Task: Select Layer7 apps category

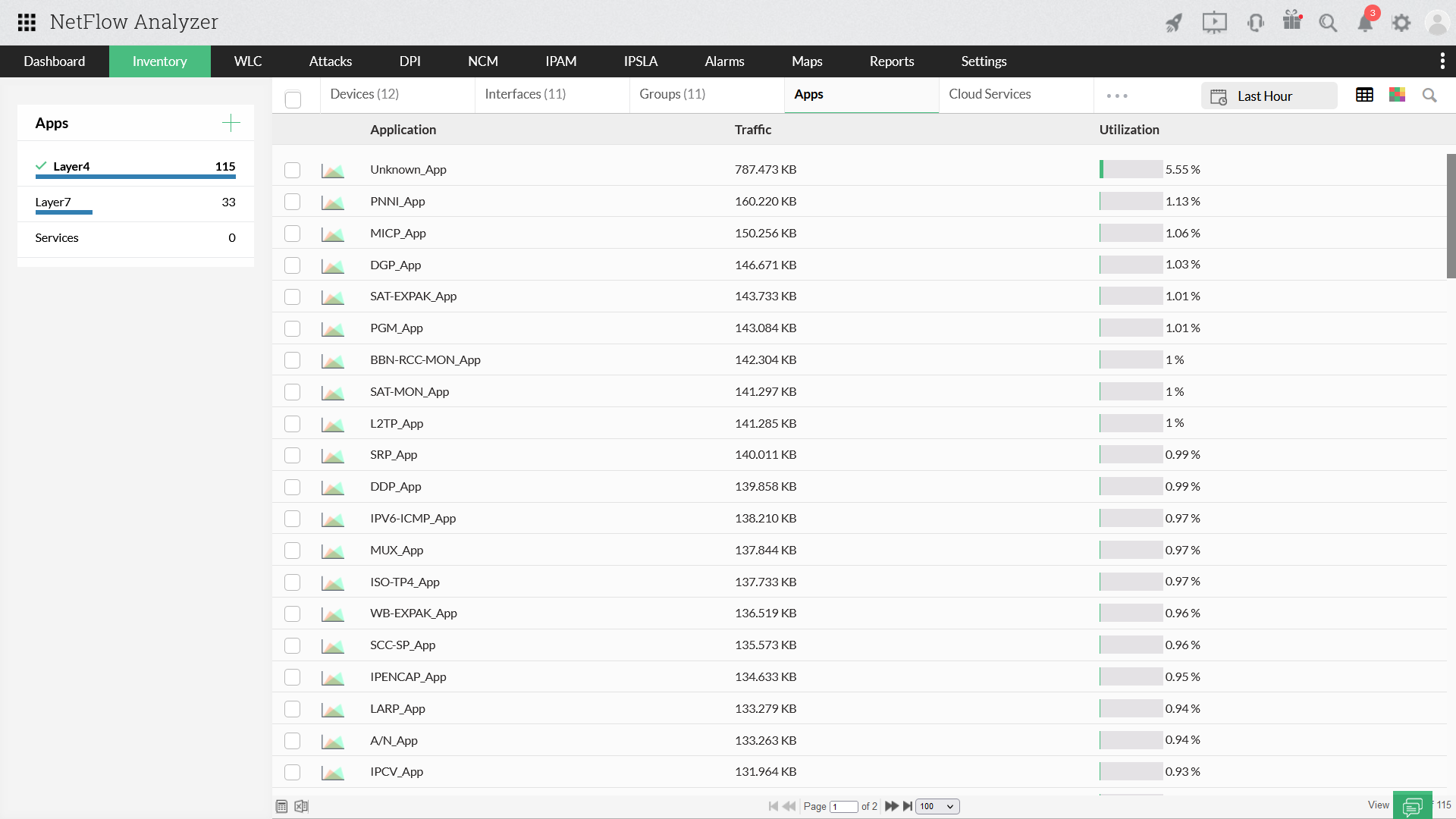Action: click(x=53, y=202)
